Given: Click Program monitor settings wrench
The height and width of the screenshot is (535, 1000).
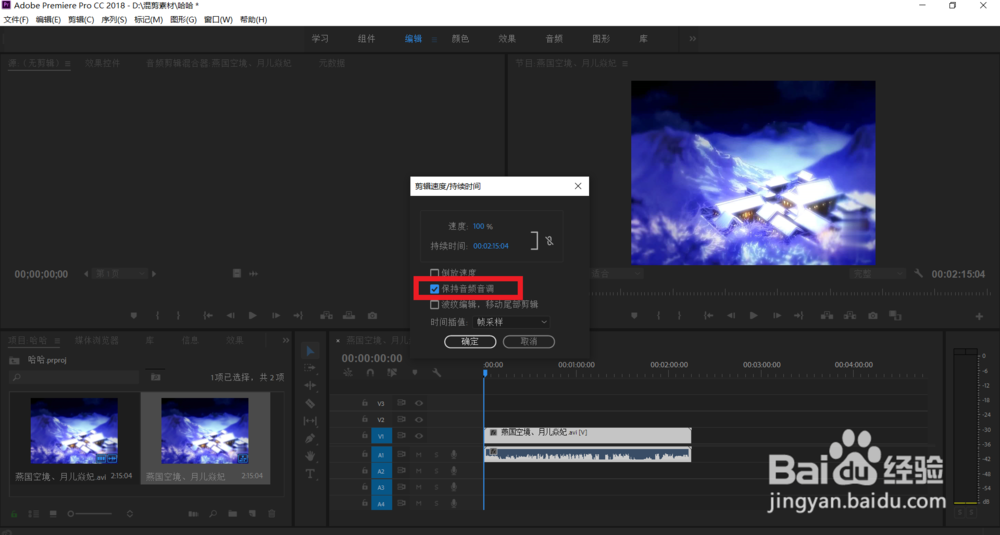Looking at the screenshot, I should point(918,274).
